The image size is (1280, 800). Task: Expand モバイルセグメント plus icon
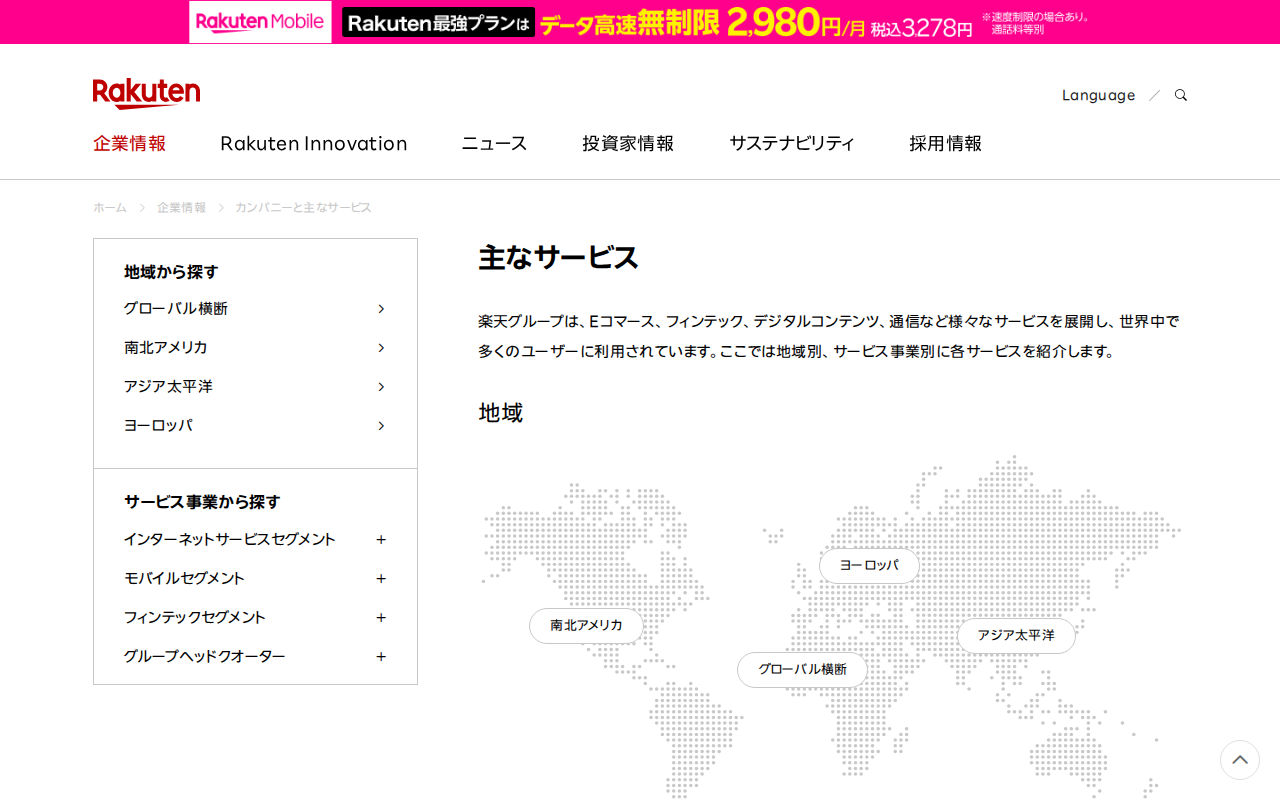381,579
